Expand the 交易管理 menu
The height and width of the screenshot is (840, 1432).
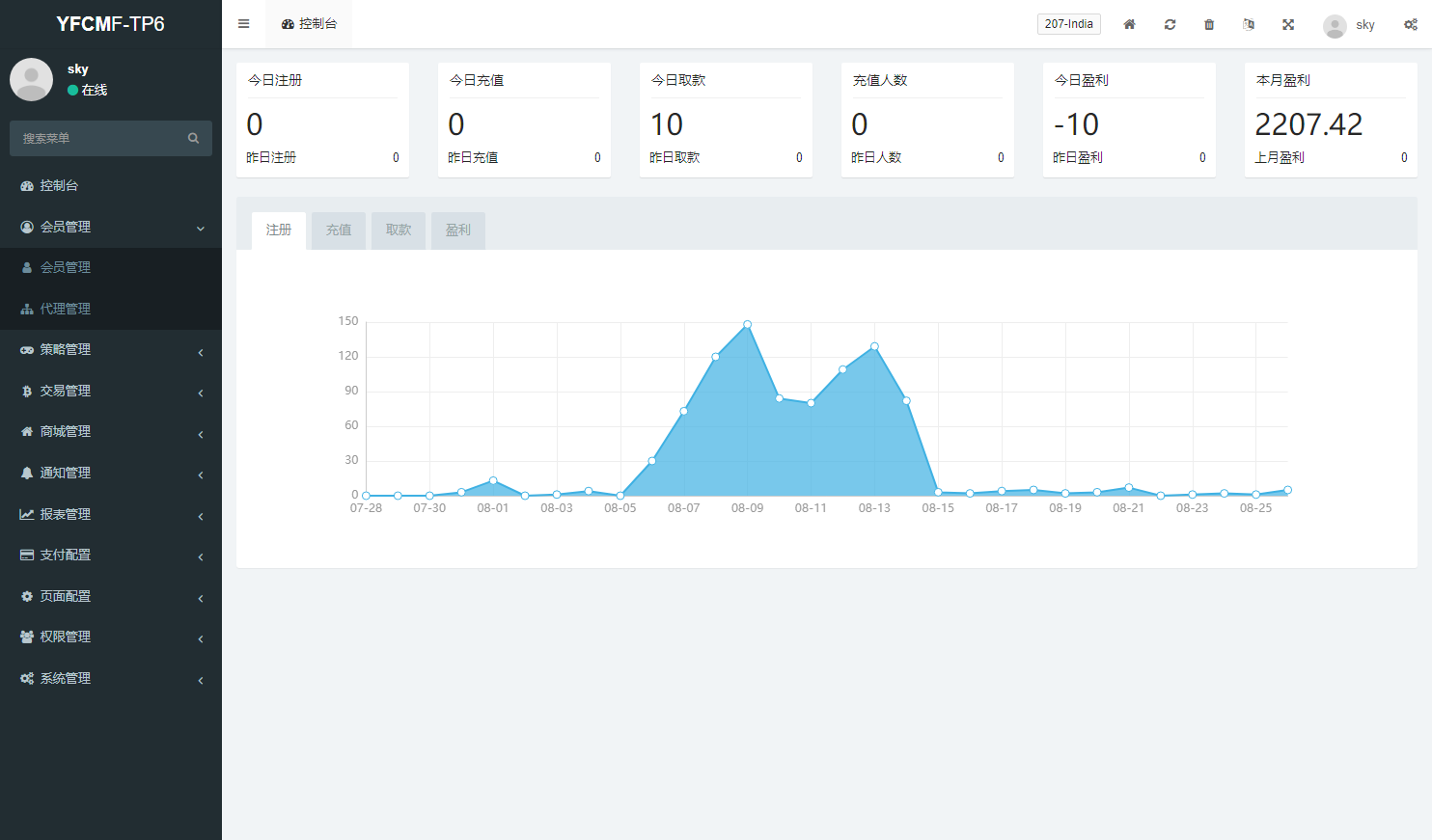(x=111, y=391)
